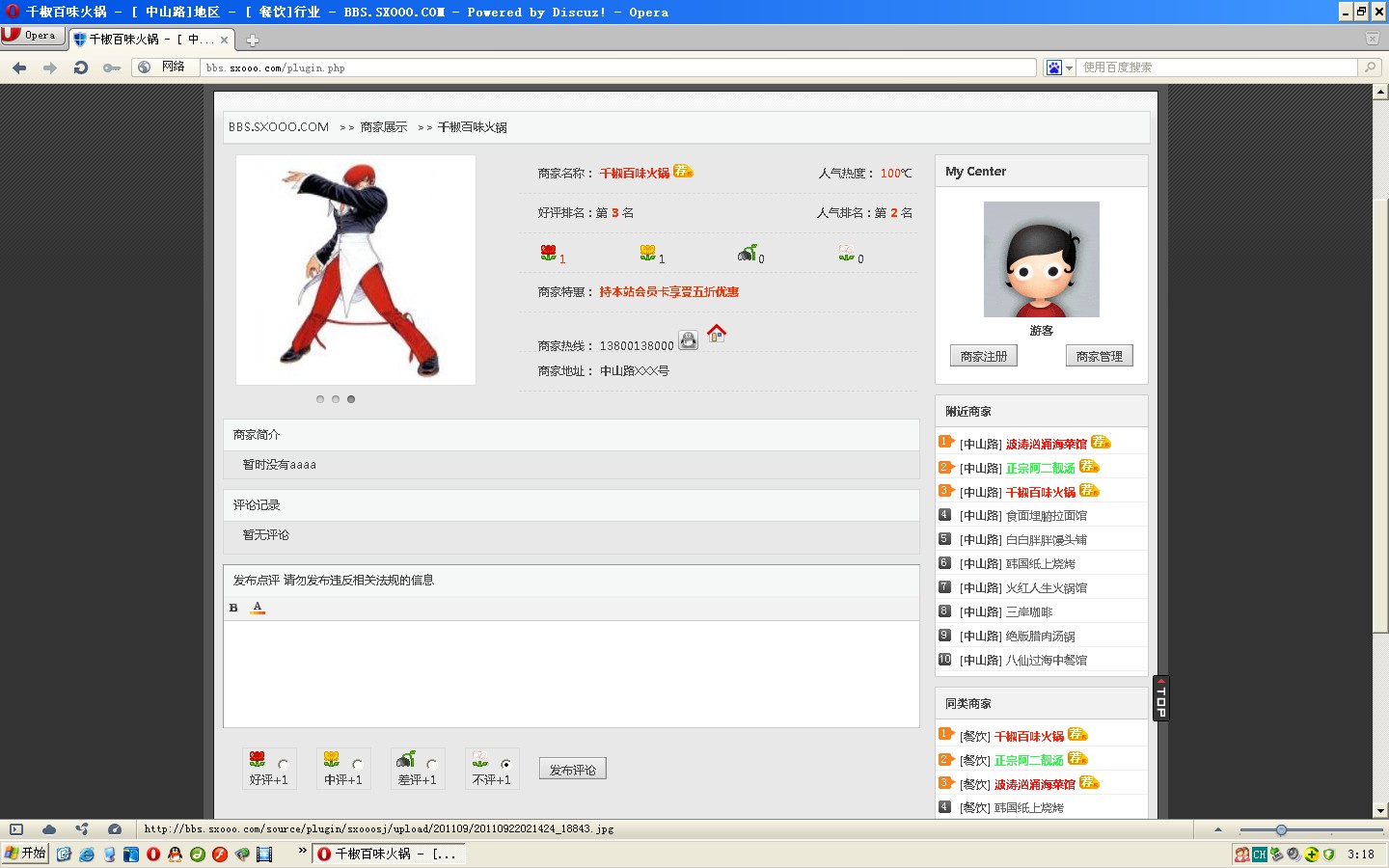The height and width of the screenshot is (868, 1389).
Task: Click the CH language indicator in tray
Action: point(1260,854)
